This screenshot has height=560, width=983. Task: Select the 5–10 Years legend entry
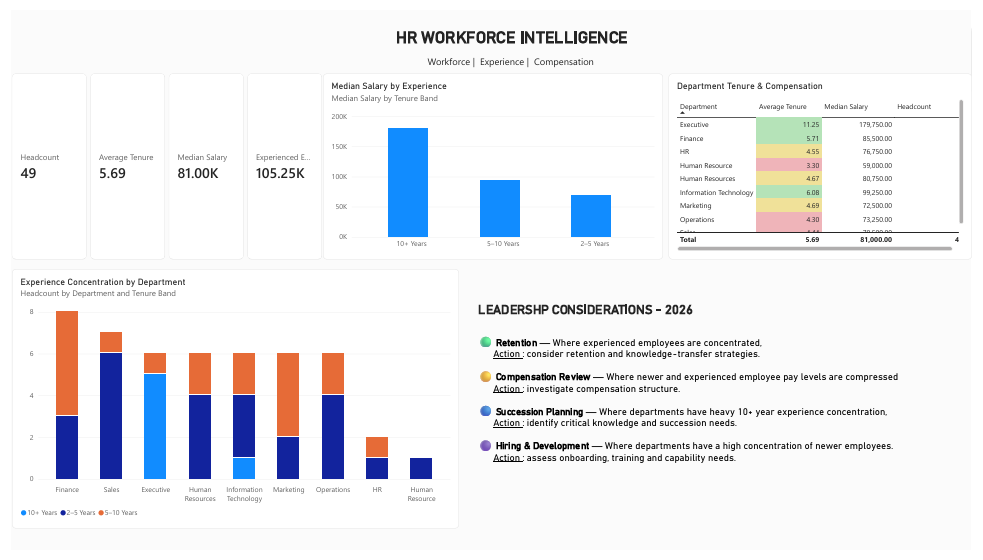[118, 513]
